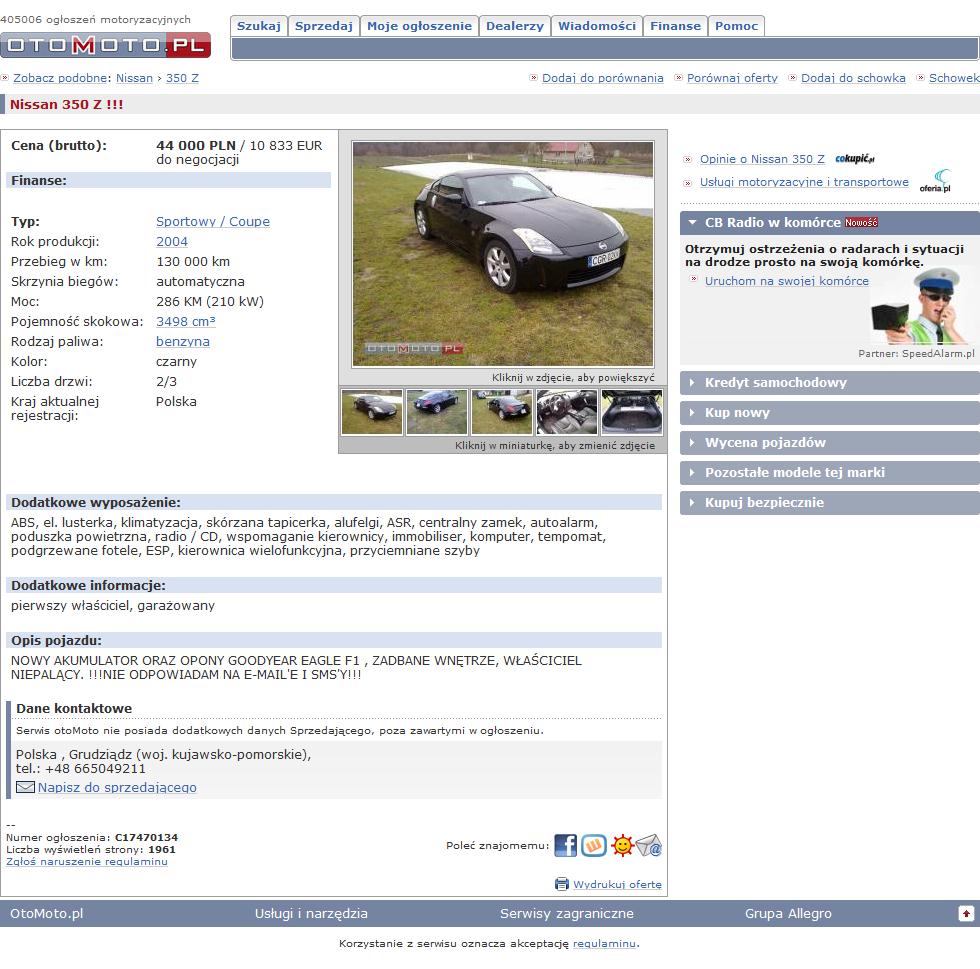Click the envelope icon beside Napisz do sprzedającego

[25, 787]
